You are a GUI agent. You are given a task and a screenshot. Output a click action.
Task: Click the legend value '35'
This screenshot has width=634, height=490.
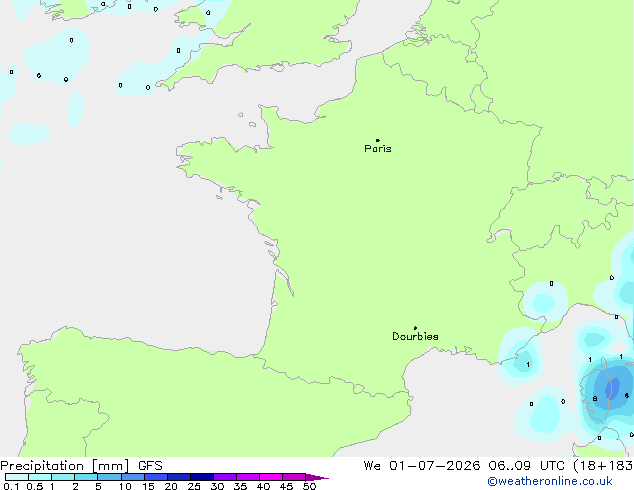[x=240, y=486]
